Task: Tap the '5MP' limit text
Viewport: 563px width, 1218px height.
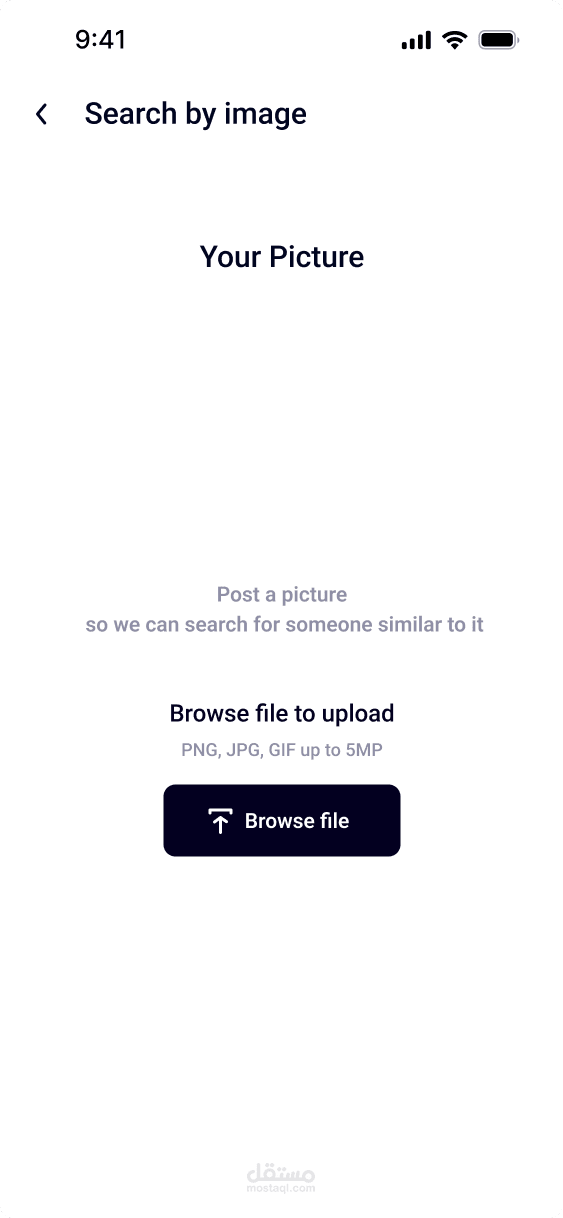Action: pyautogui.click(x=364, y=750)
